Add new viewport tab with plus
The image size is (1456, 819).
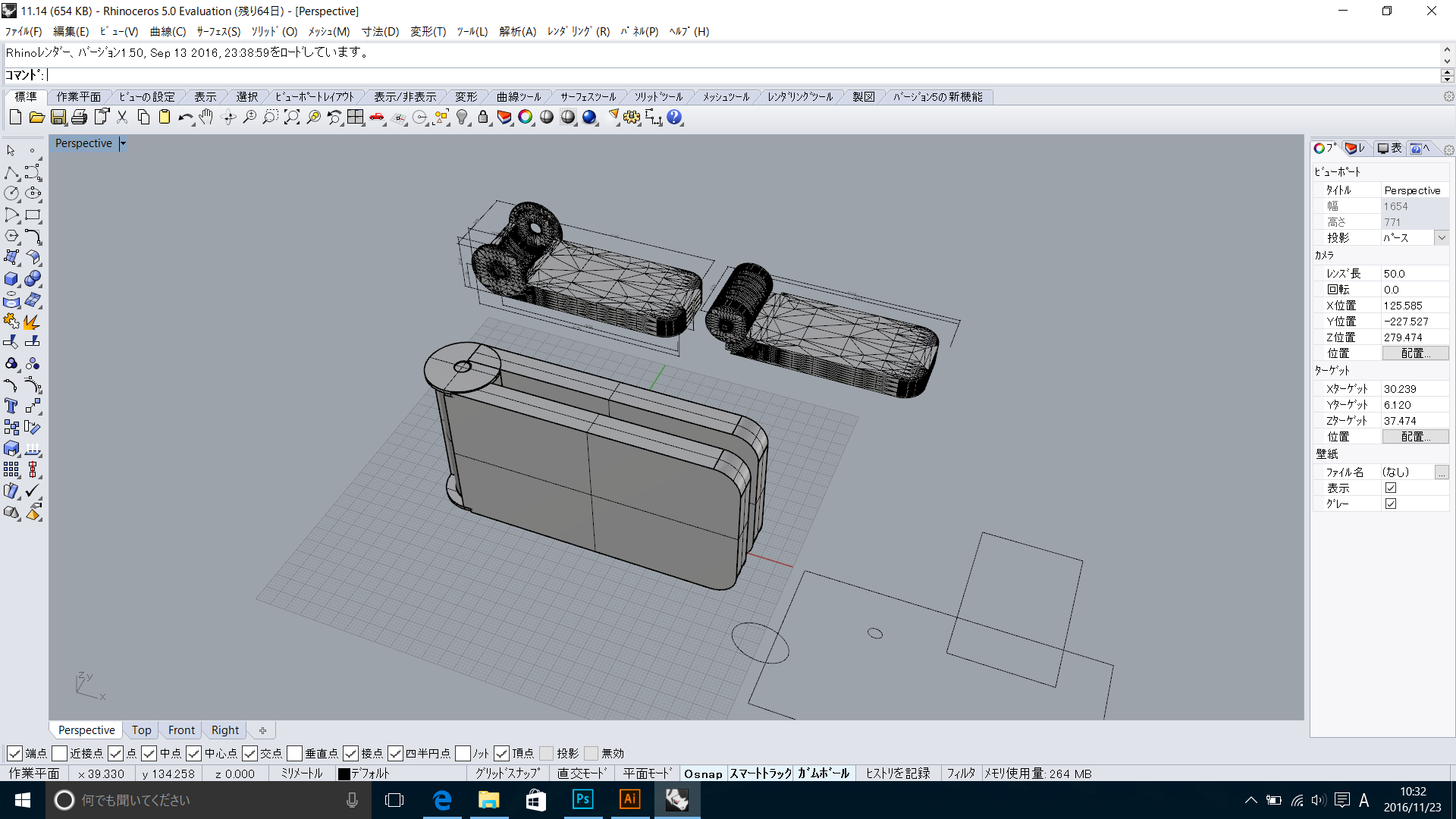point(262,730)
